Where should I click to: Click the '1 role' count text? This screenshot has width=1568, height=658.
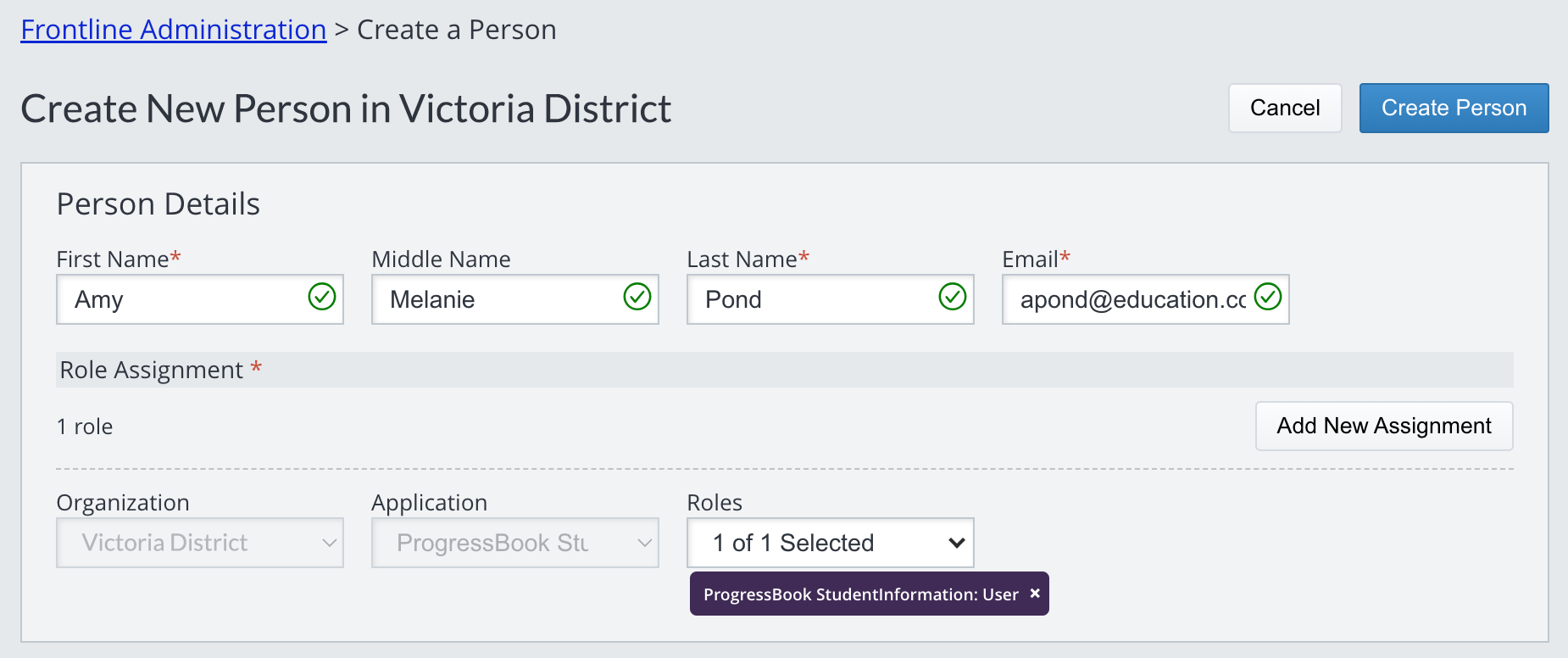point(85,427)
